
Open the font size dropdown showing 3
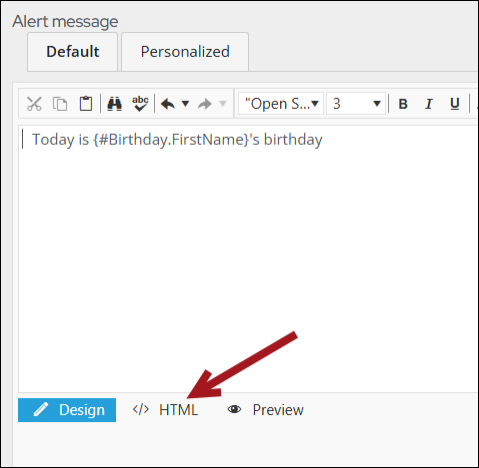[x=356, y=104]
